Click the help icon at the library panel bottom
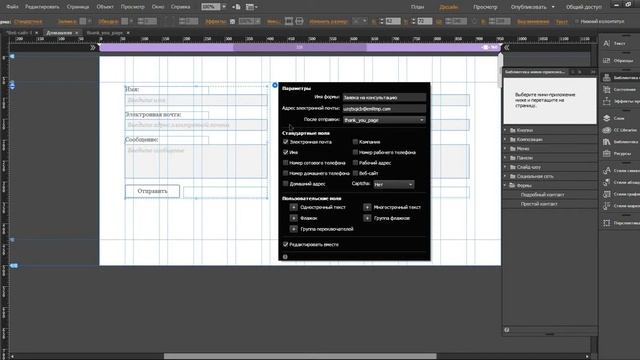Screen dimensions: 640x360 [x=507, y=330]
